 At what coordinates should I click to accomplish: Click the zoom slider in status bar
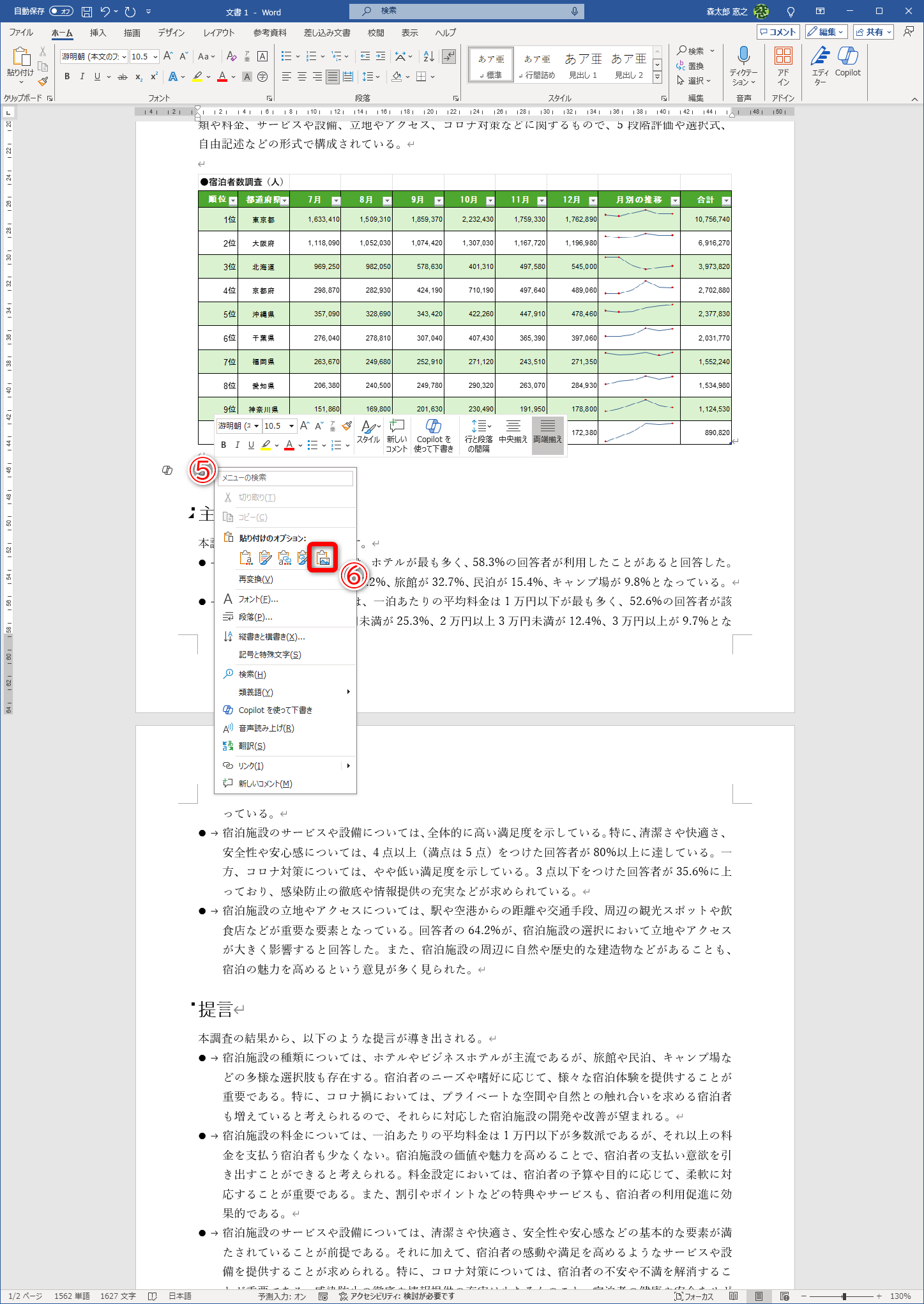pos(844,1296)
